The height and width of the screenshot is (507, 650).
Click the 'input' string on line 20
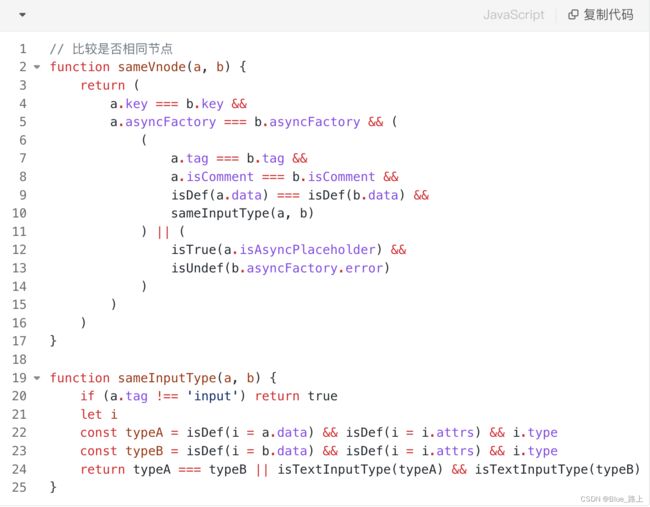(x=212, y=396)
